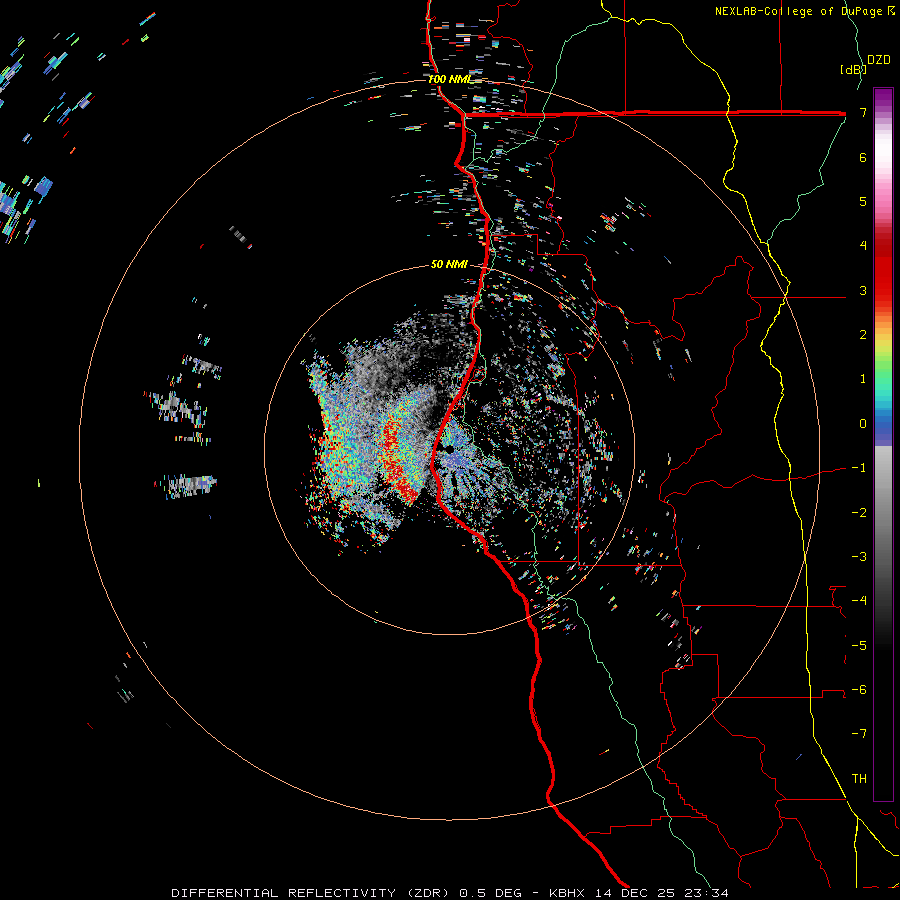Click the TH label on color scale
900x900 pixels.
[859, 778]
